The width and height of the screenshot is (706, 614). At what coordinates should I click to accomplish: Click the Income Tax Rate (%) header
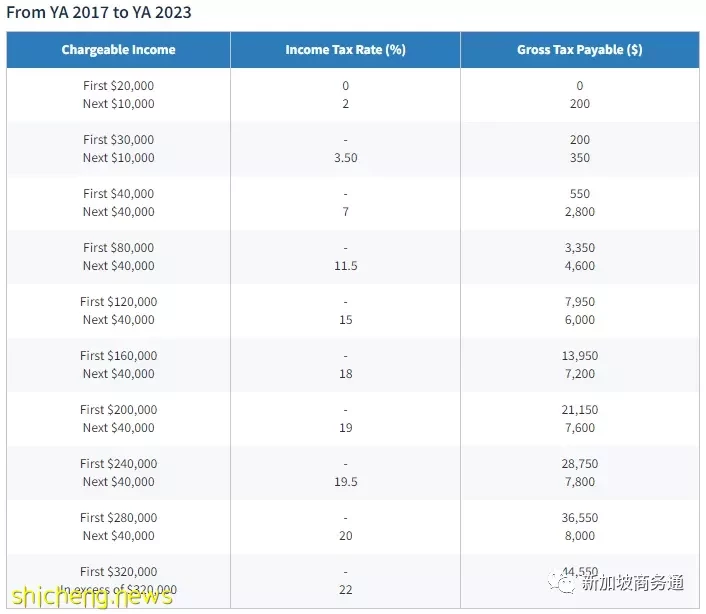tap(345, 50)
